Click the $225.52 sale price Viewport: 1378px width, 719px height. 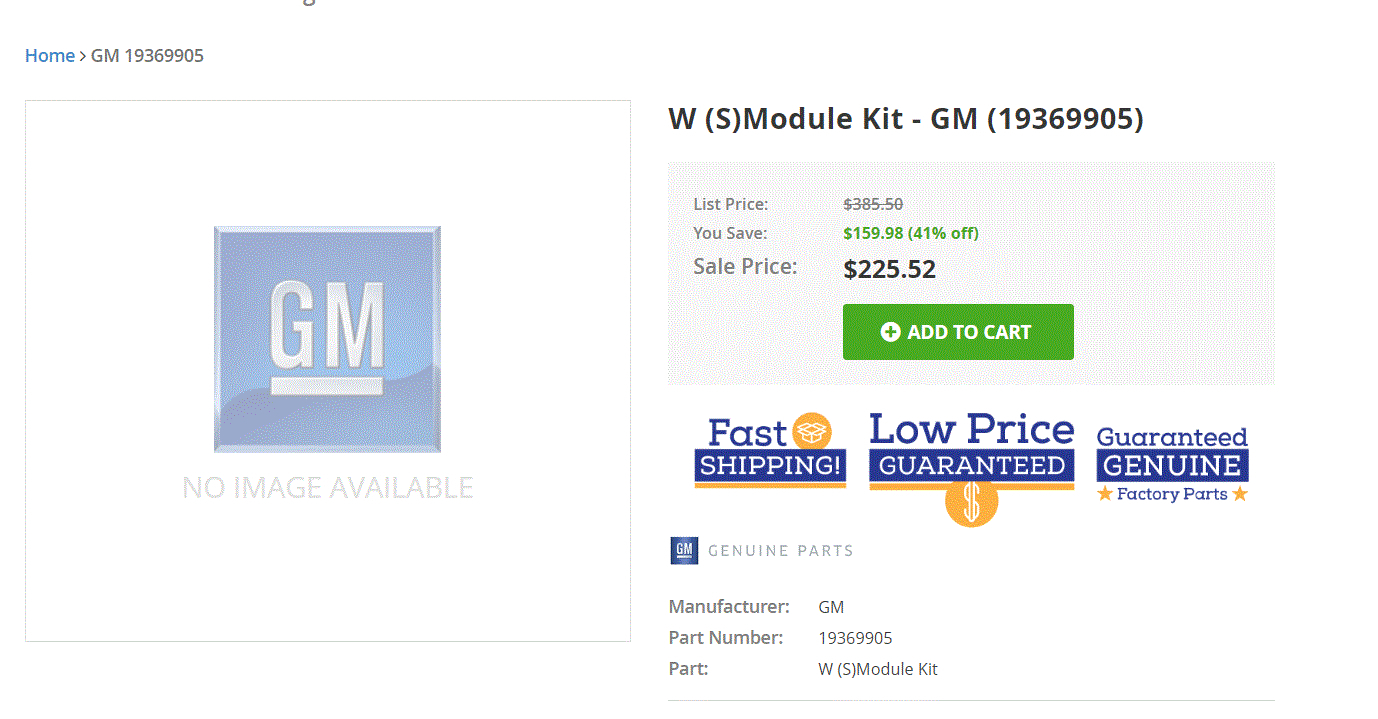889,269
